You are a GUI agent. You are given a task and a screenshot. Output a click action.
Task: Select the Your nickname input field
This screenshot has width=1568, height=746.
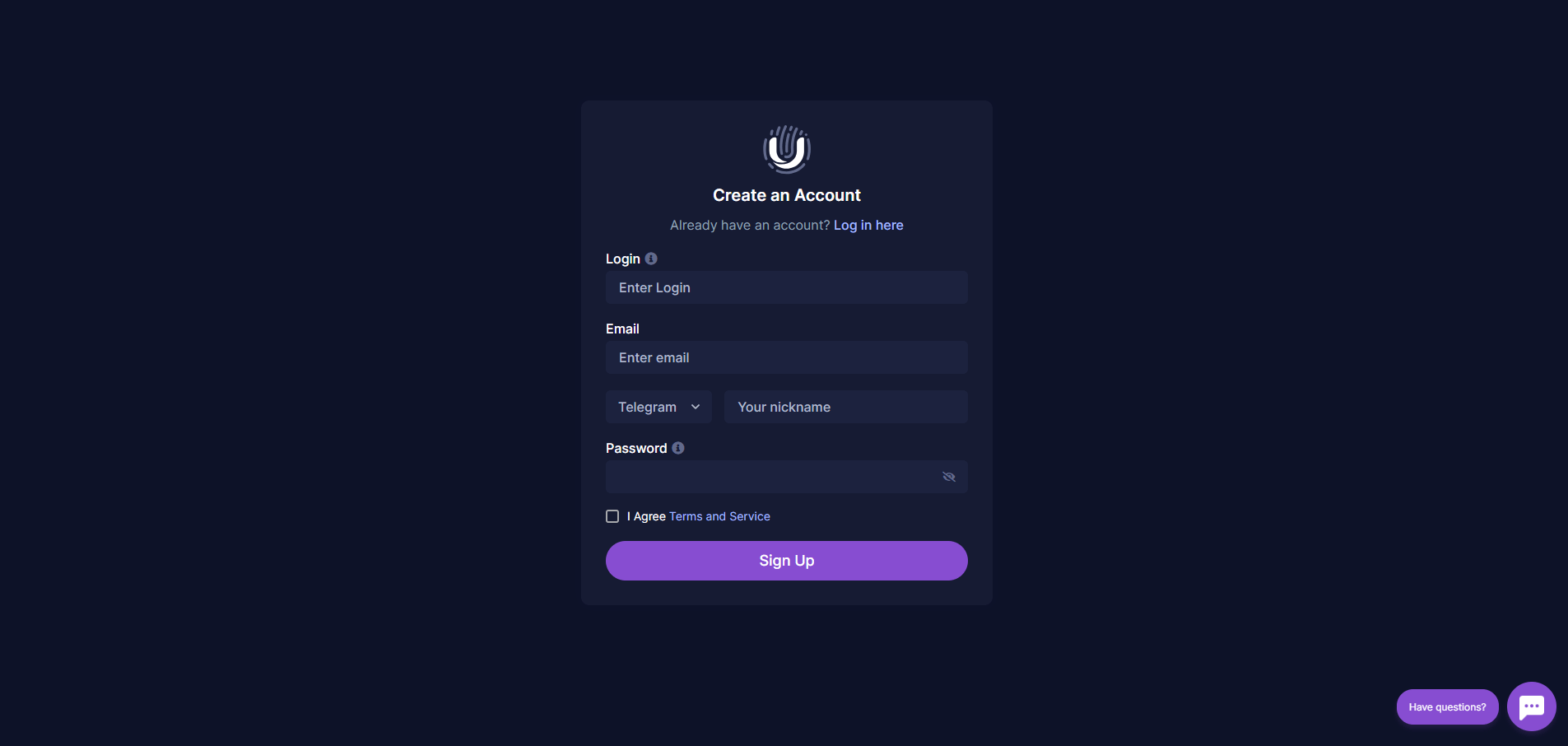(x=845, y=408)
